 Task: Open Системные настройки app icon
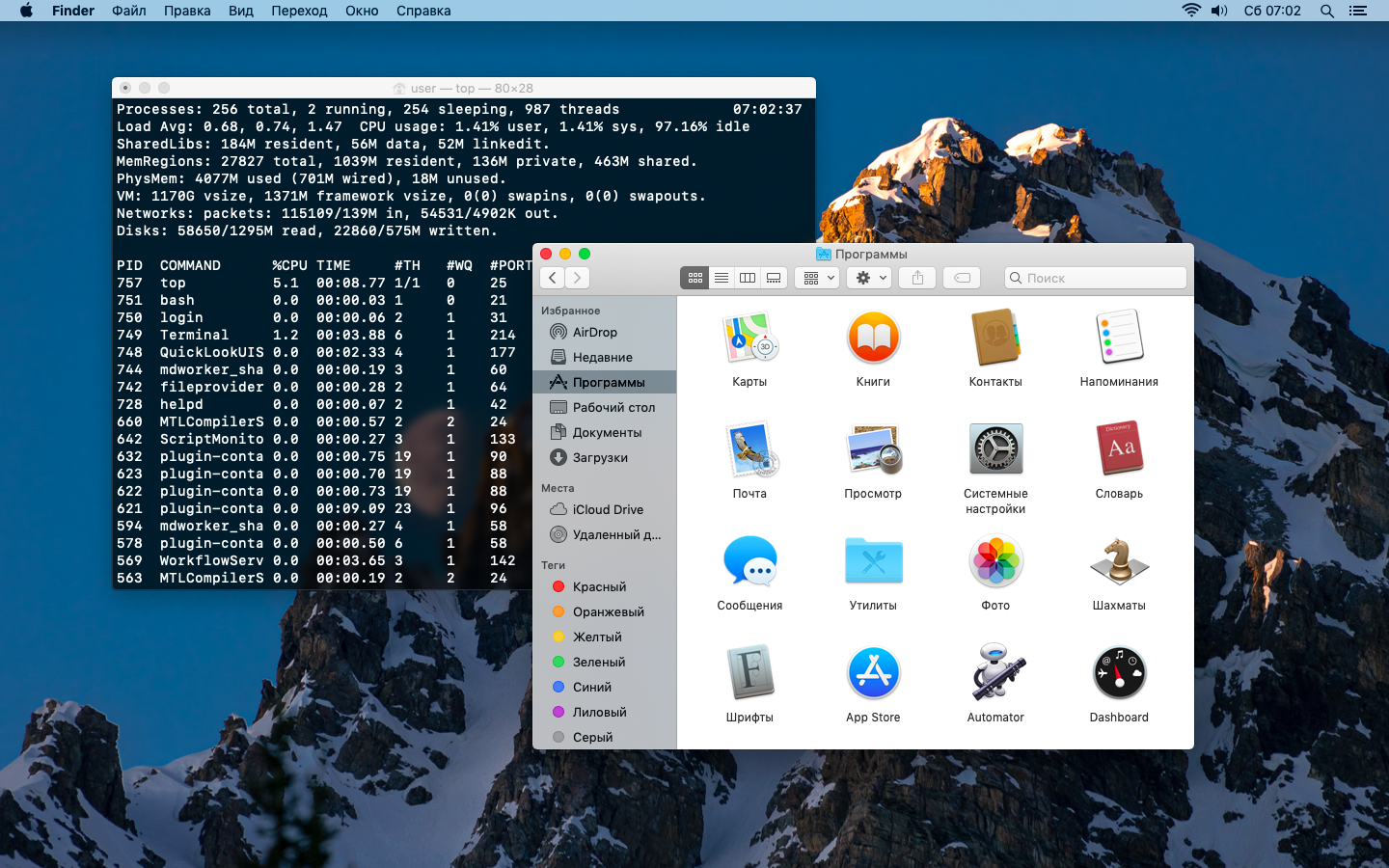995,450
